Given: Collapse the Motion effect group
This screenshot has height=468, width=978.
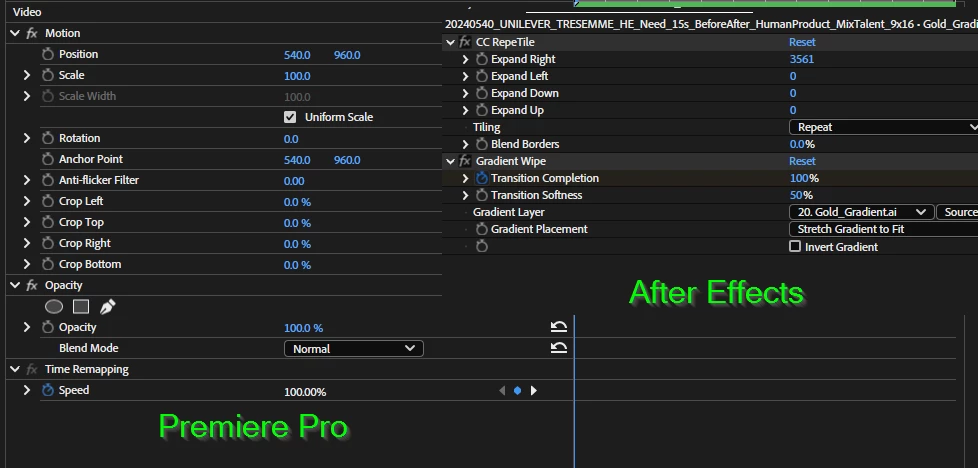Looking at the screenshot, I should tap(15, 33).
